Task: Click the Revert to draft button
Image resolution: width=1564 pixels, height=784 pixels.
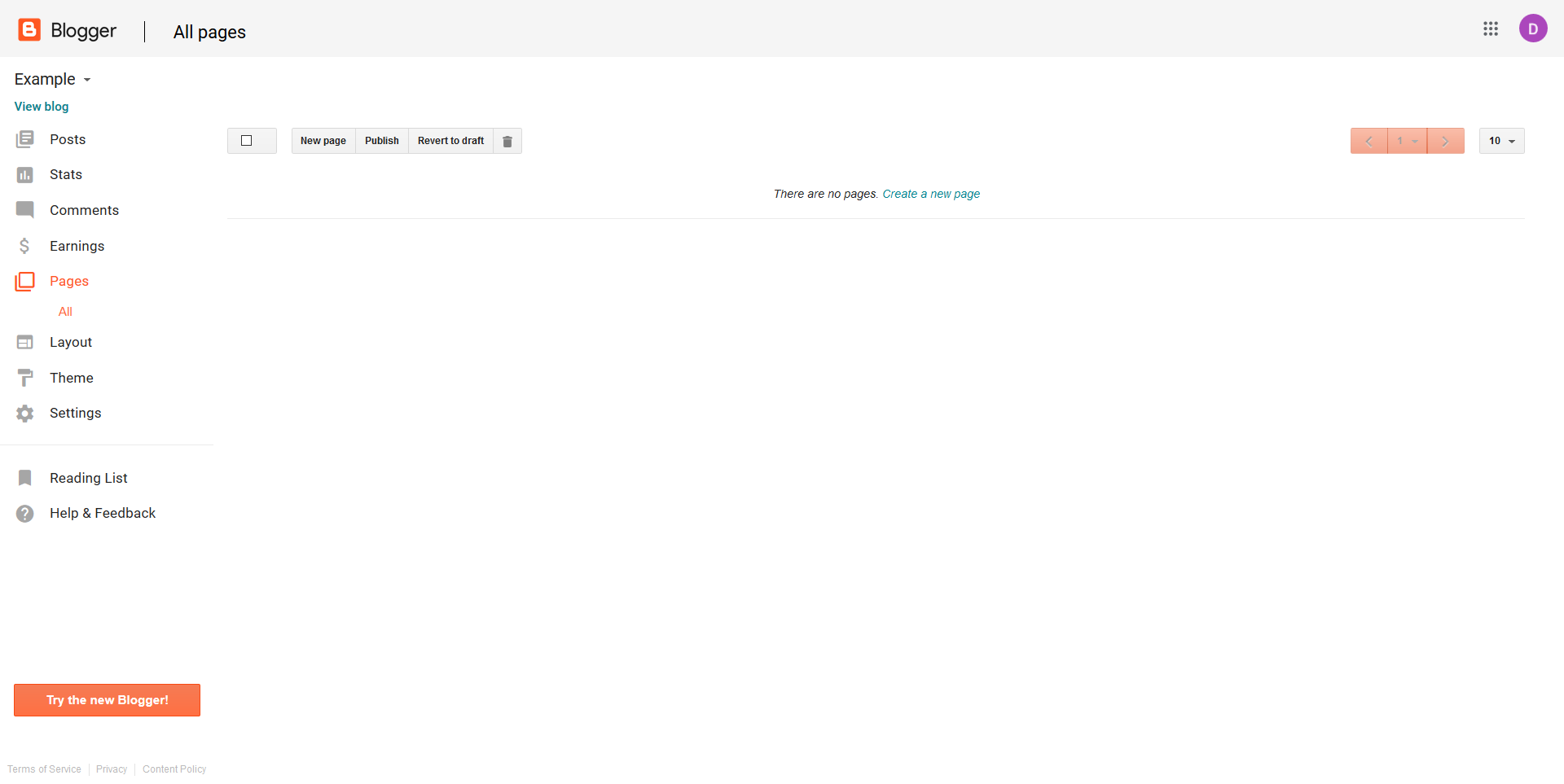Action: [x=450, y=141]
